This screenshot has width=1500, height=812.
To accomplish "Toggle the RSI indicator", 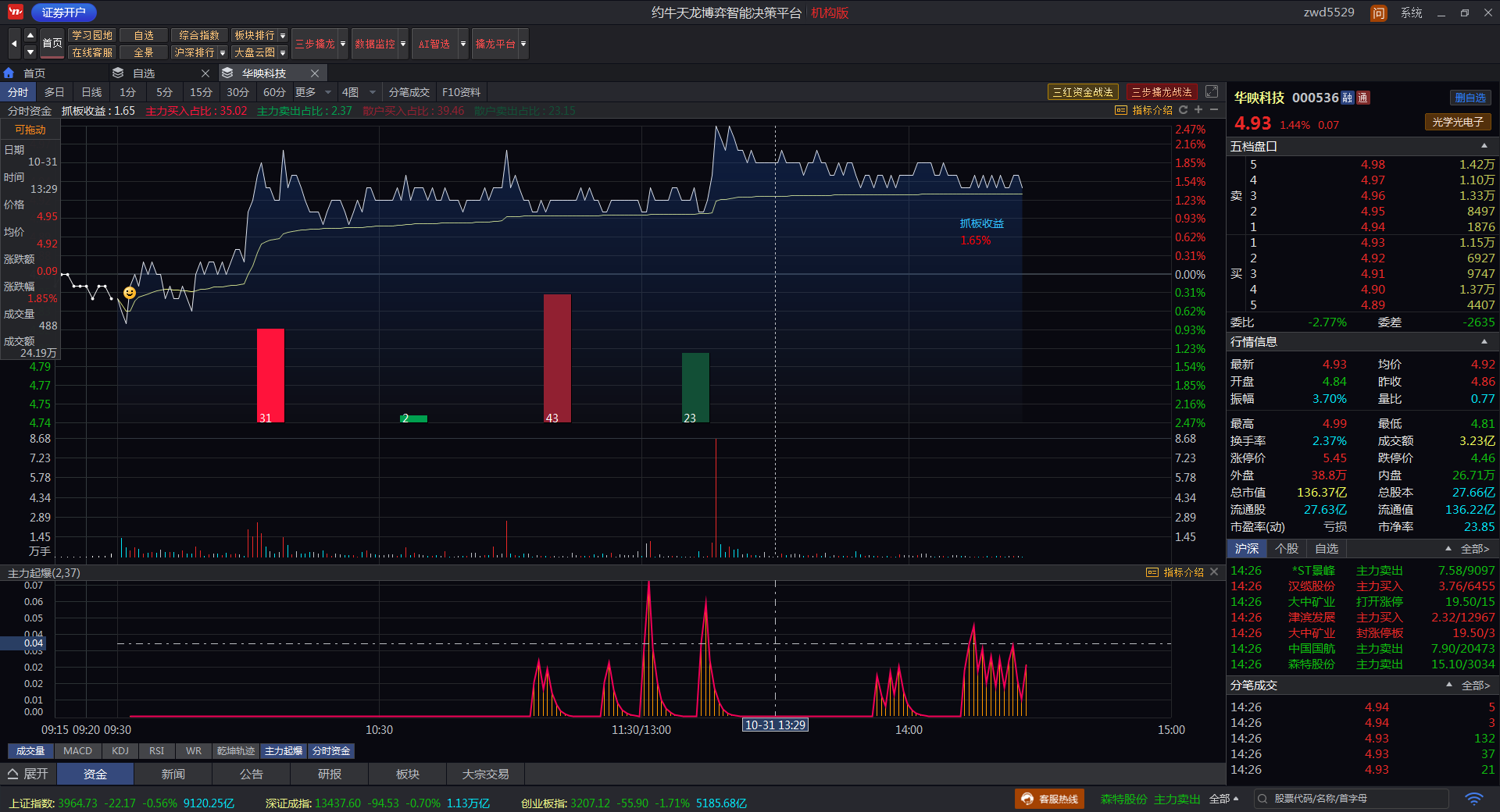I will pos(157,751).
